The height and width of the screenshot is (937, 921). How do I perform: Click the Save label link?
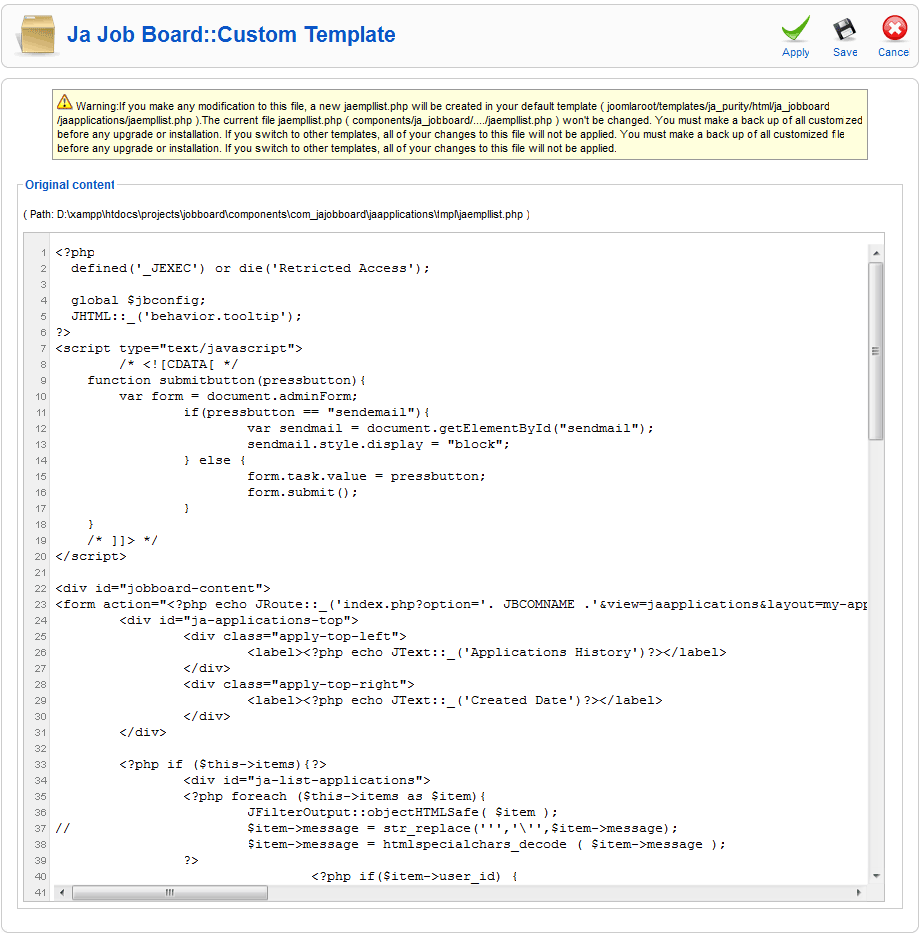(x=845, y=53)
